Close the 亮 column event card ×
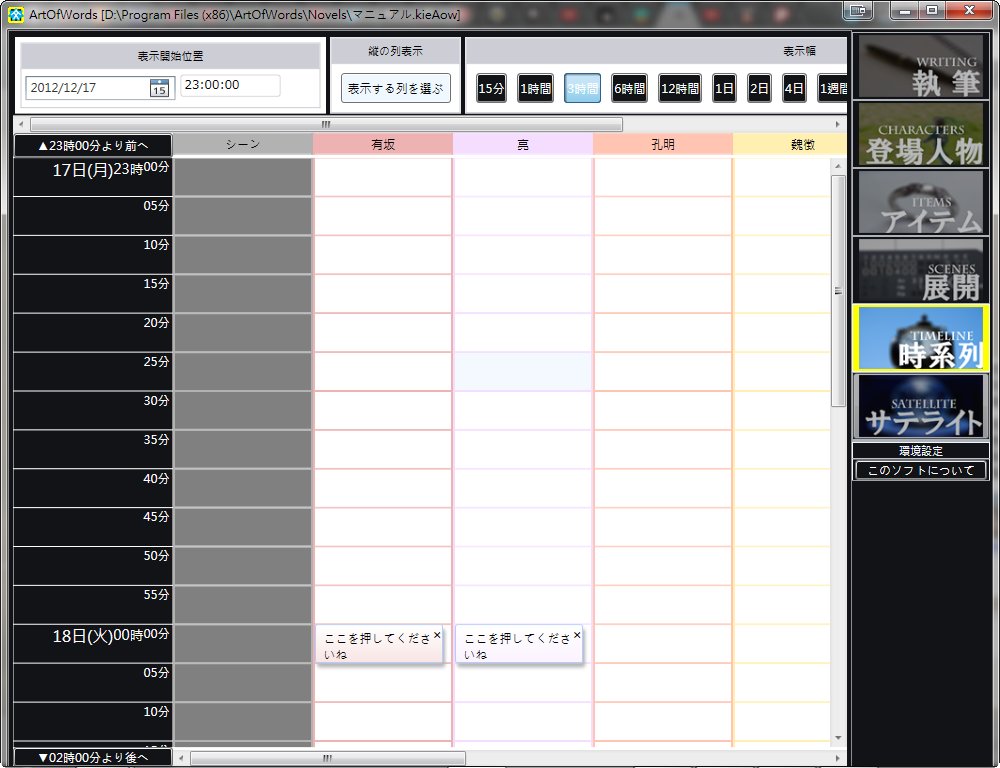1000x768 pixels. coord(577,635)
